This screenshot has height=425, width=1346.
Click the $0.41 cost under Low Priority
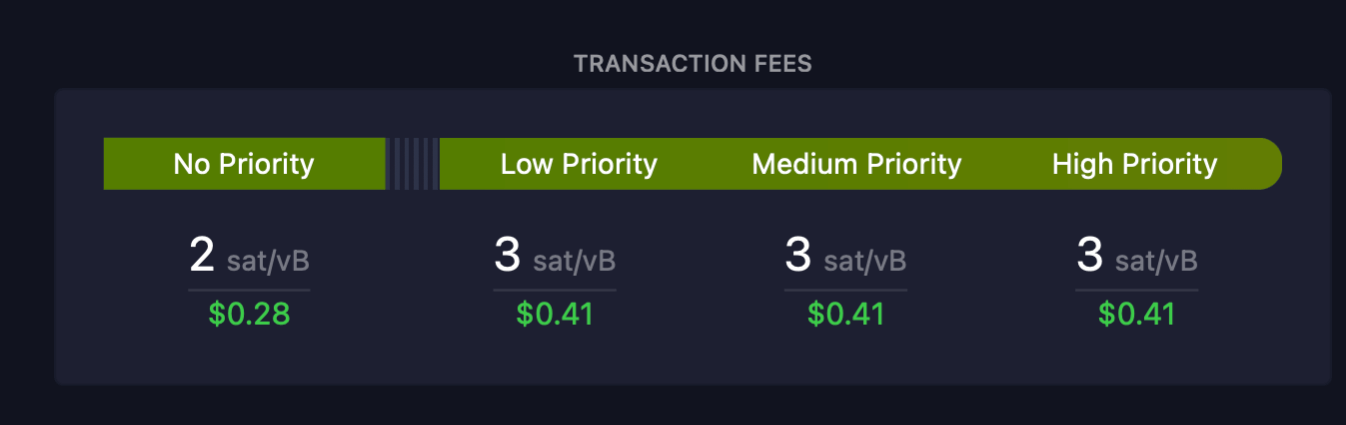tap(555, 314)
